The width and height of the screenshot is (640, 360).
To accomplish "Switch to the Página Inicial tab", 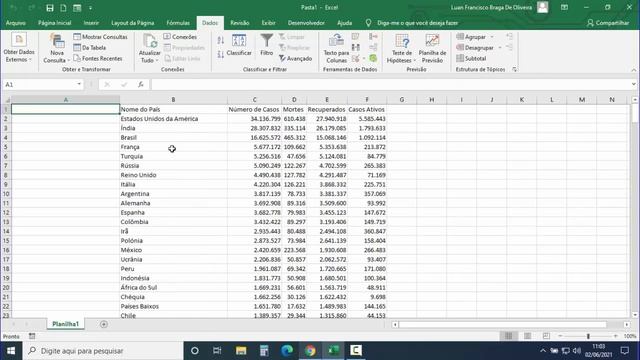I will pyautogui.click(x=54, y=23).
